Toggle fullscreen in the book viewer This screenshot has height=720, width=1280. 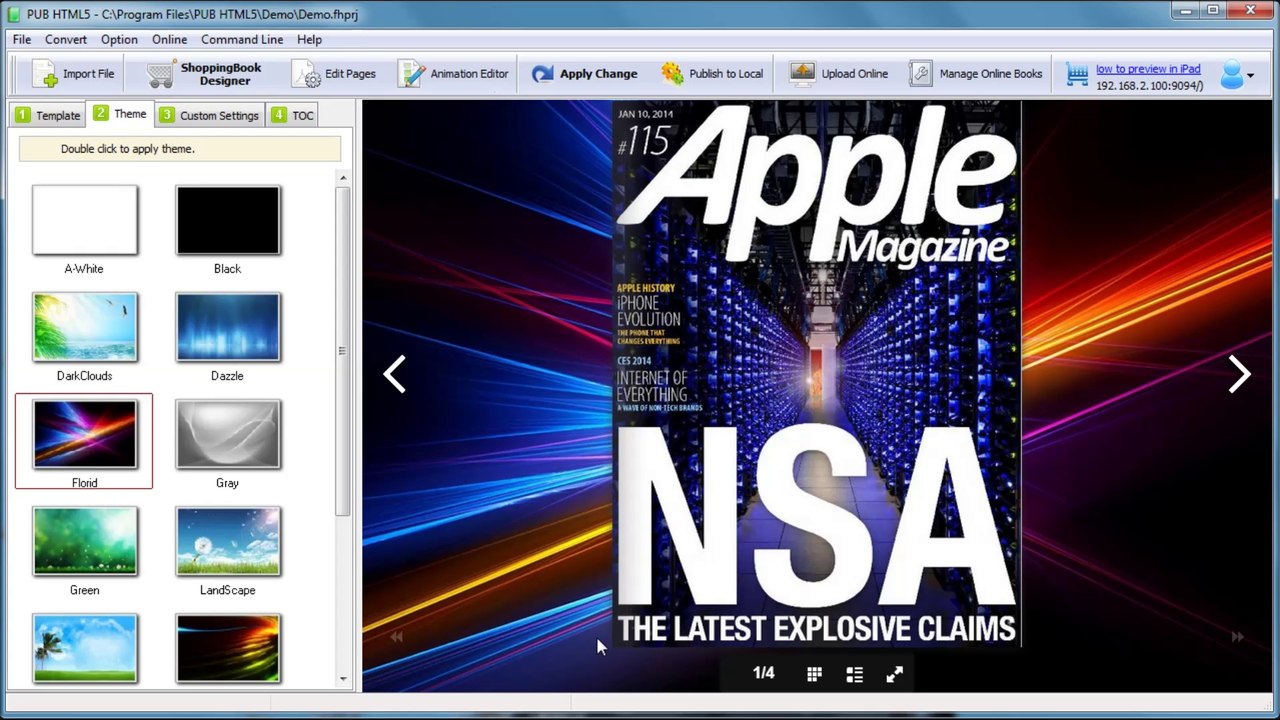(x=894, y=675)
